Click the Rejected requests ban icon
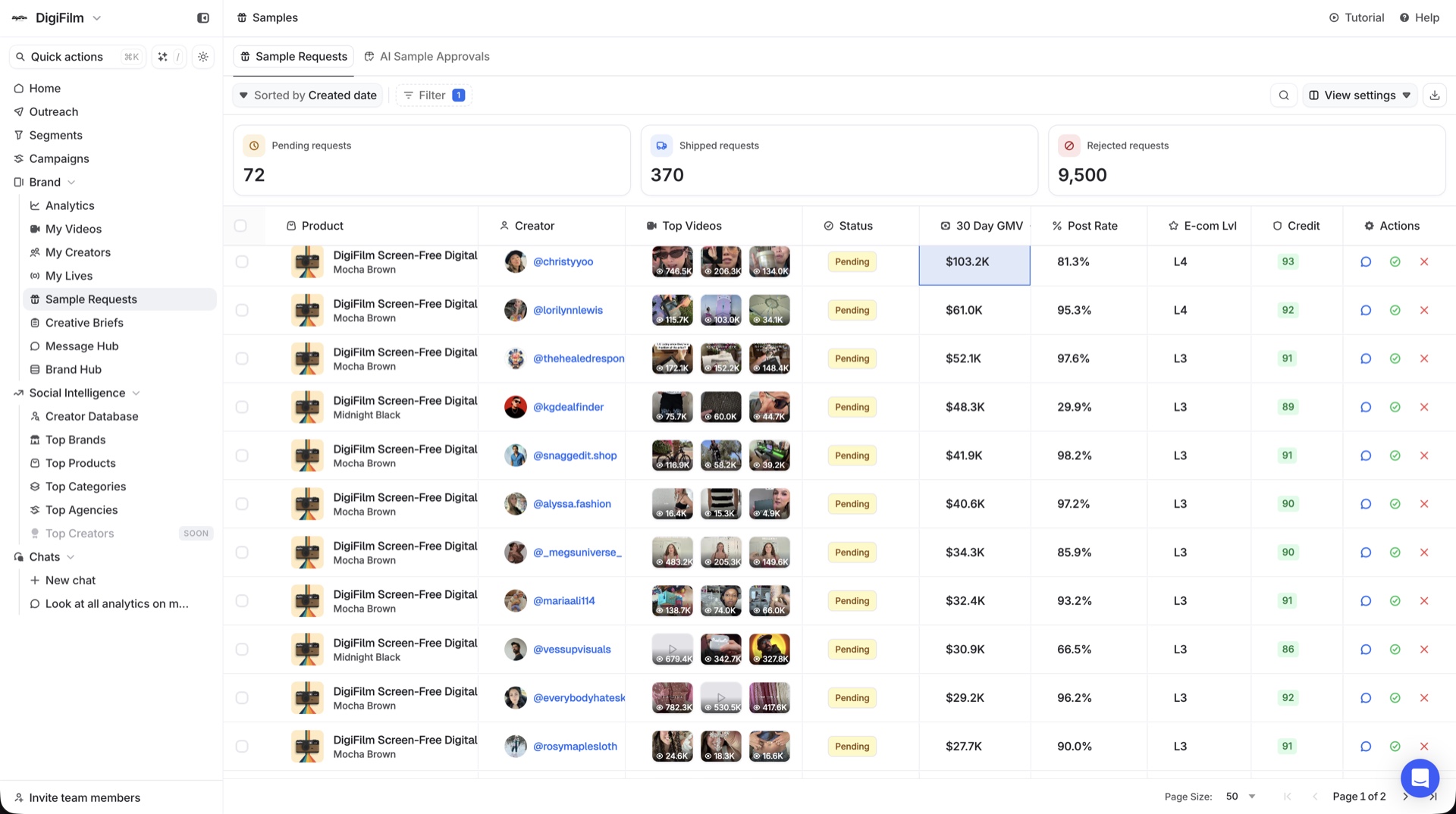The image size is (1456, 814). point(1068,146)
